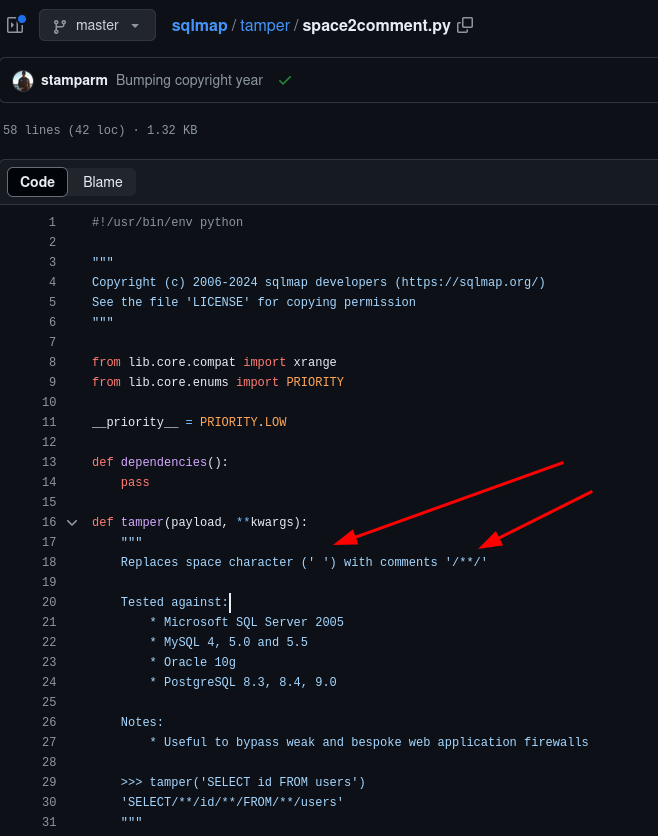Expand the file tree side panel
This screenshot has width=658, height=836.
[15, 25]
